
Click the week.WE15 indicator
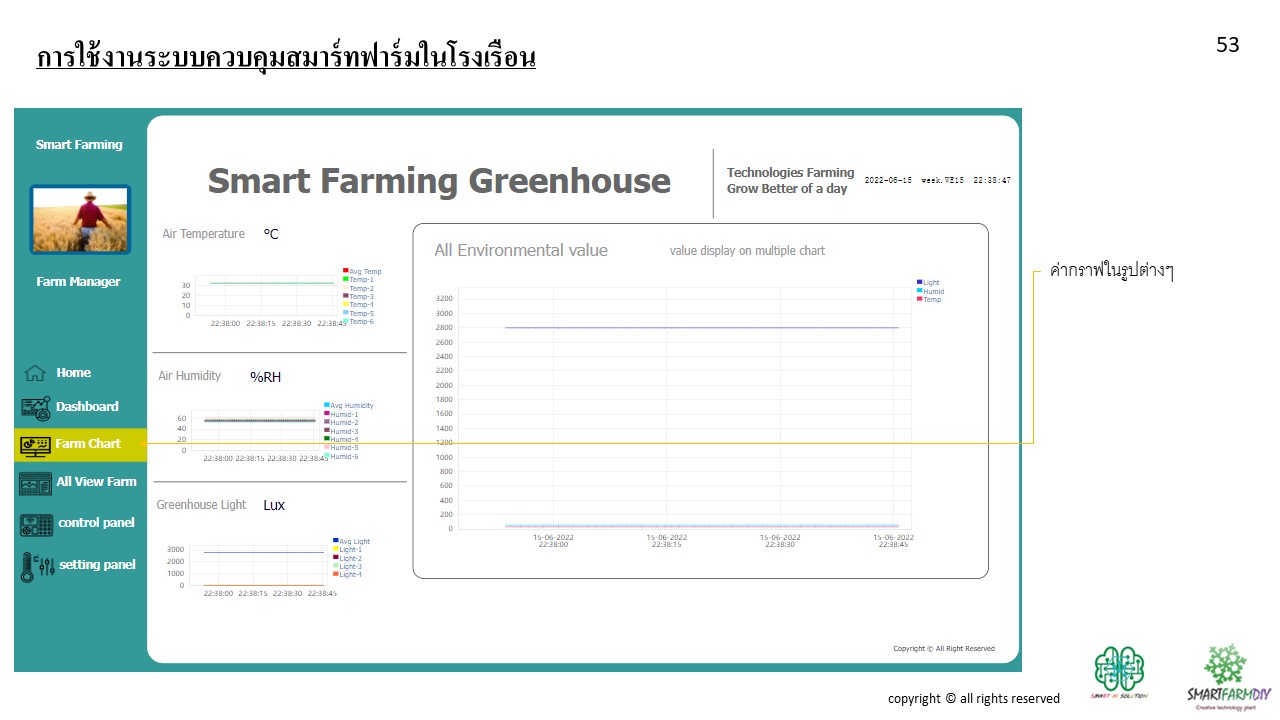(x=942, y=180)
